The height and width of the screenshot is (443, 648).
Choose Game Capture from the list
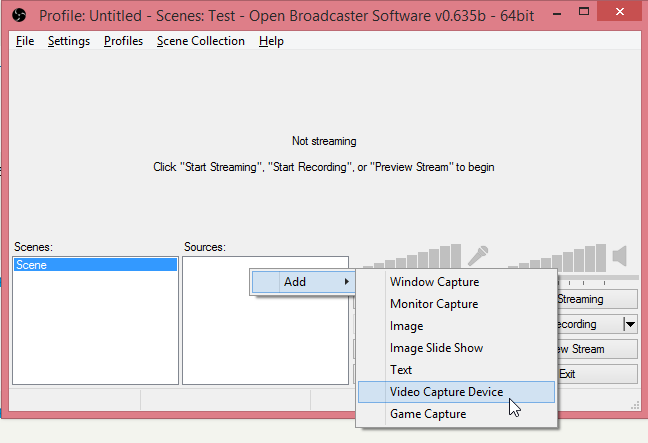[x=428, y=414]
